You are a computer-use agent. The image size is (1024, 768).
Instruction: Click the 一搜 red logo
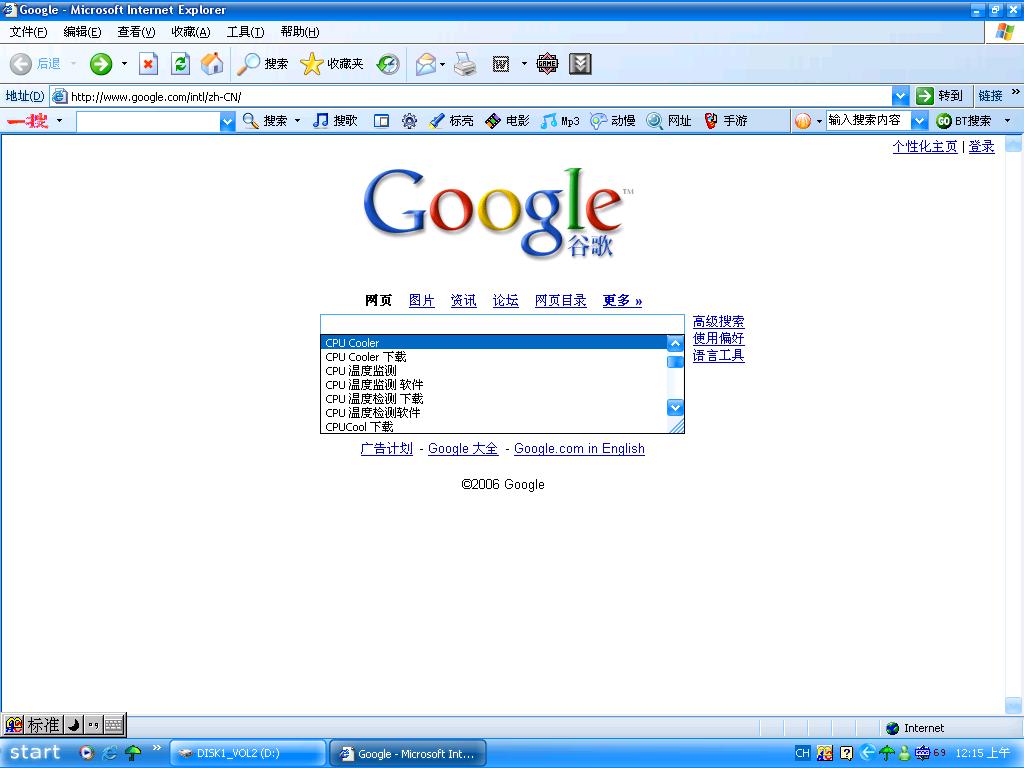tap(27, 121)
